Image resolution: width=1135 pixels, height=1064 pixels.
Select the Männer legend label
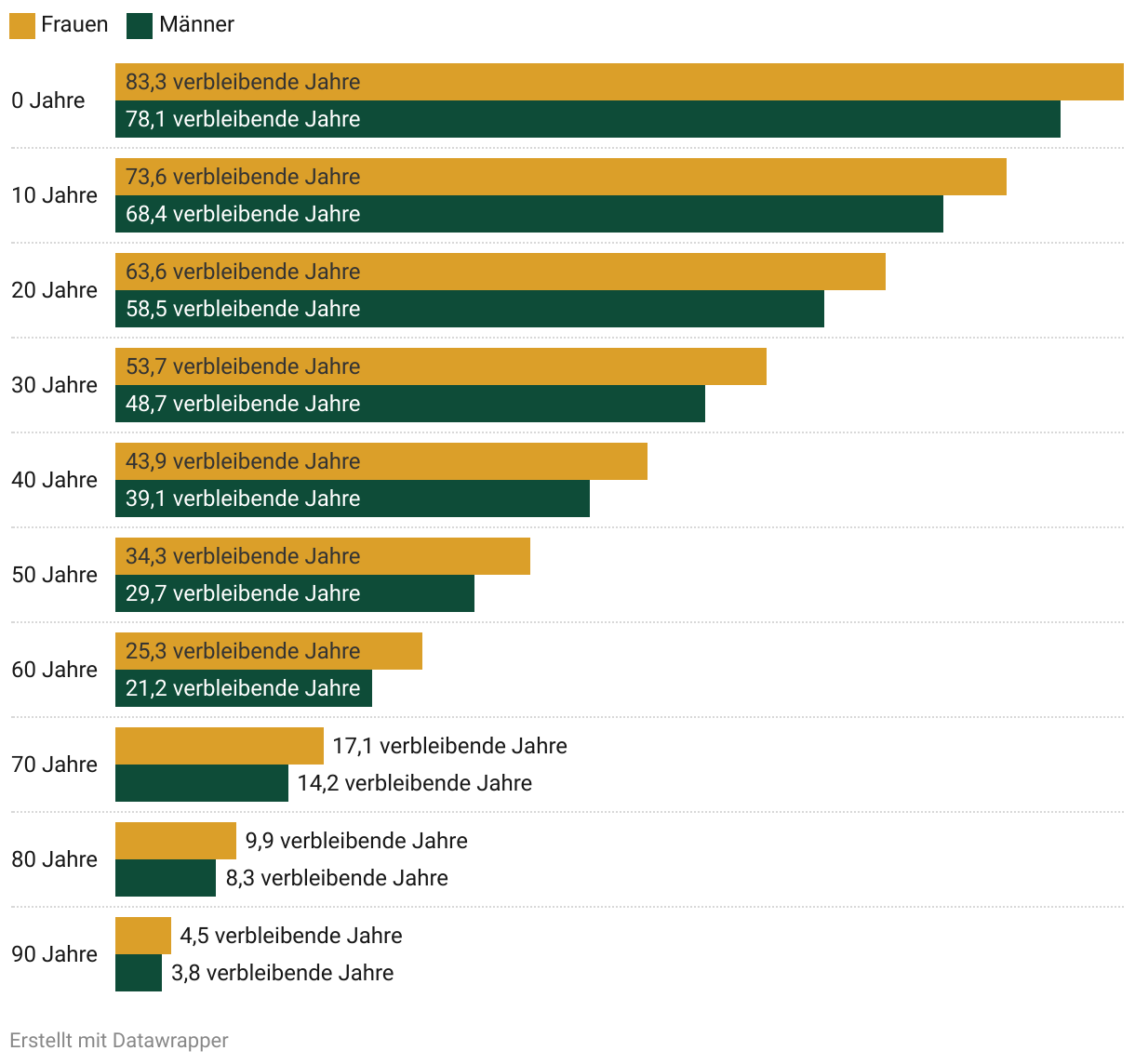tap(196, 25)
